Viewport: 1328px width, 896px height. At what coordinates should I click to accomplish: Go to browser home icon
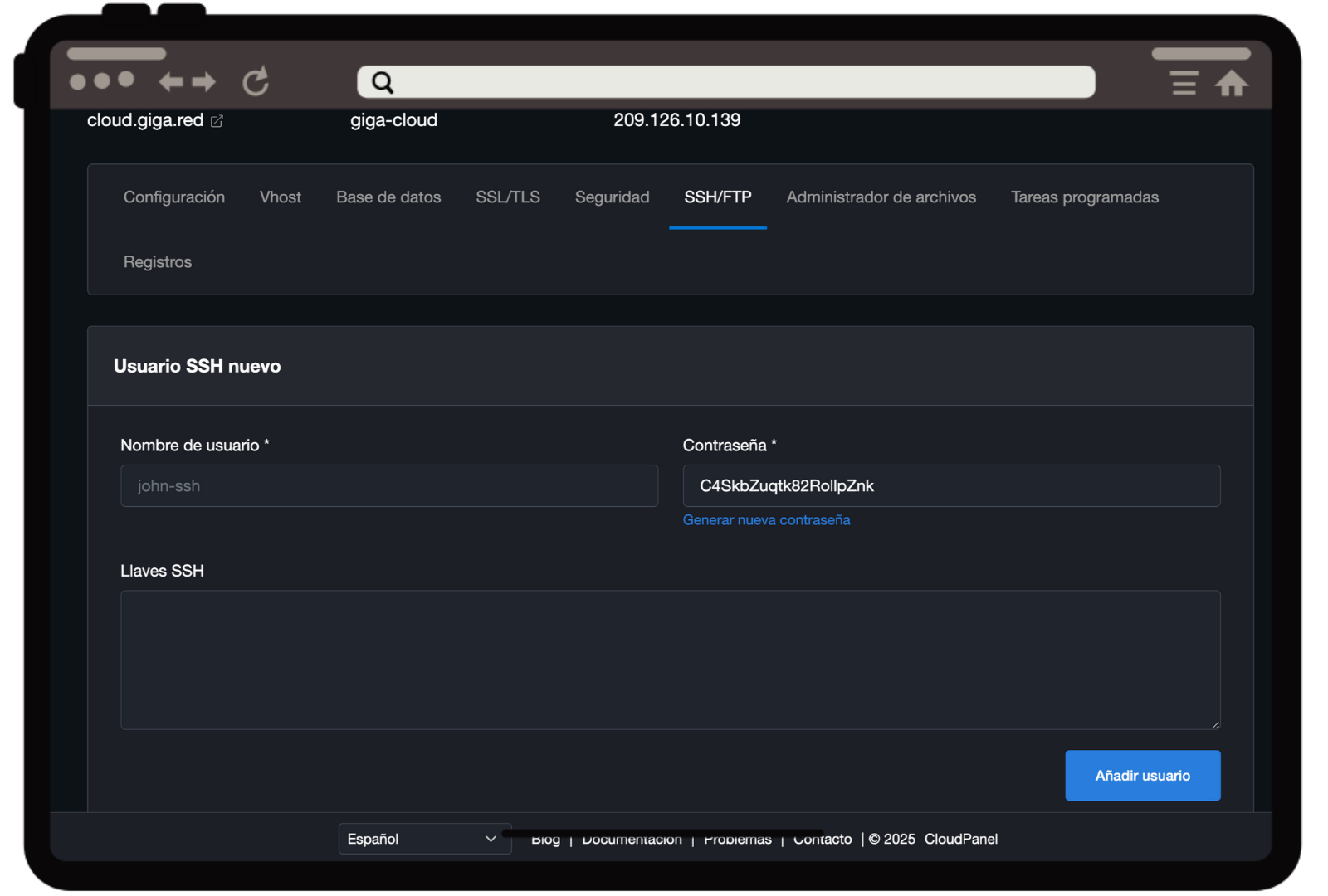coord(1232,83)
